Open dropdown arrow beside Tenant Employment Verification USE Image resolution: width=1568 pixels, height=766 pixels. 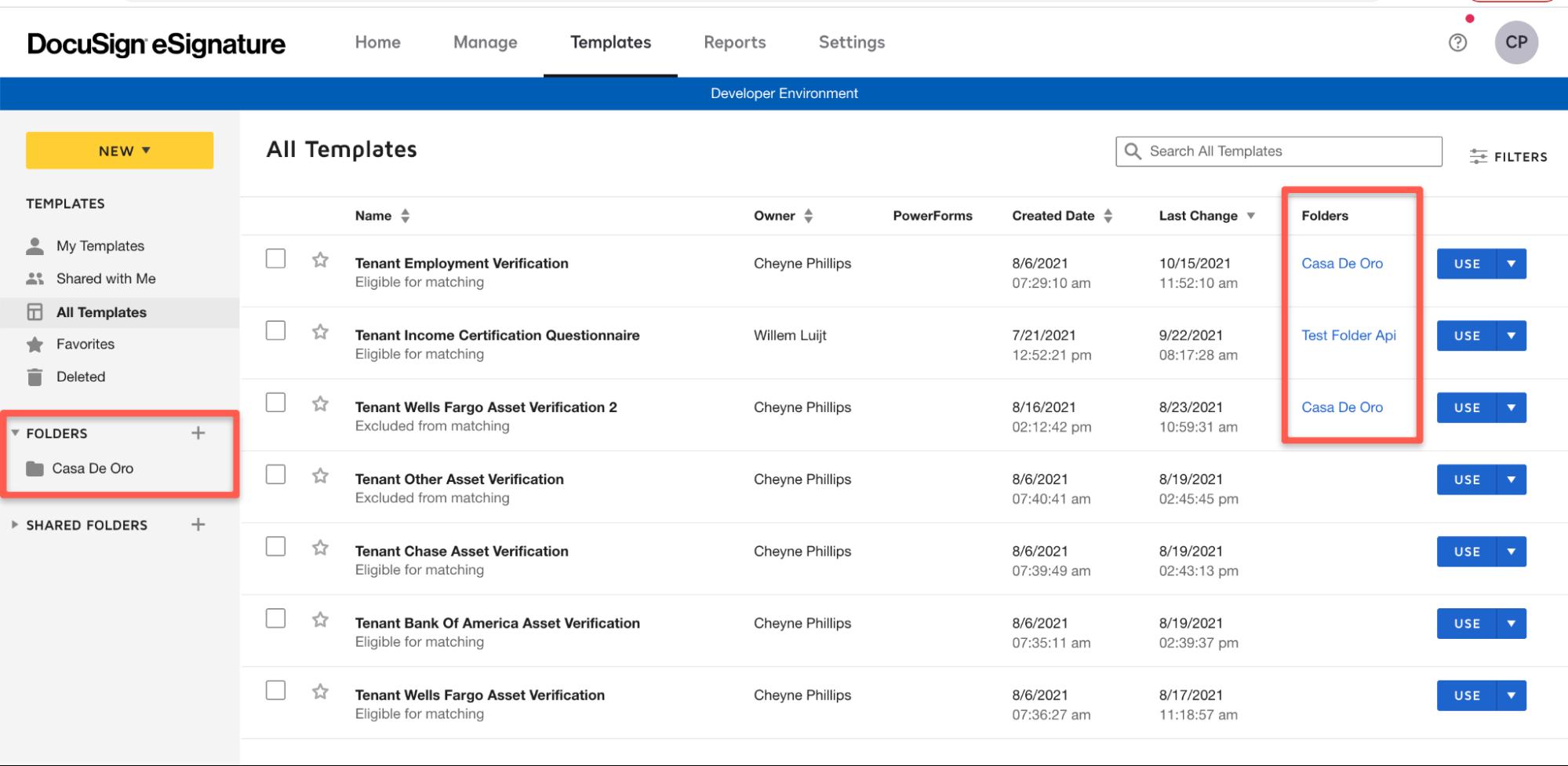coord(1511,264)
